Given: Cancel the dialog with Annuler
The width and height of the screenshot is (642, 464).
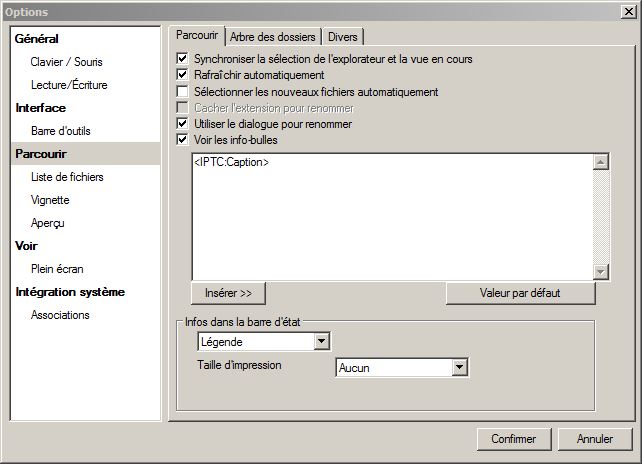Looking at the screenshot, I should click(595, 439).
